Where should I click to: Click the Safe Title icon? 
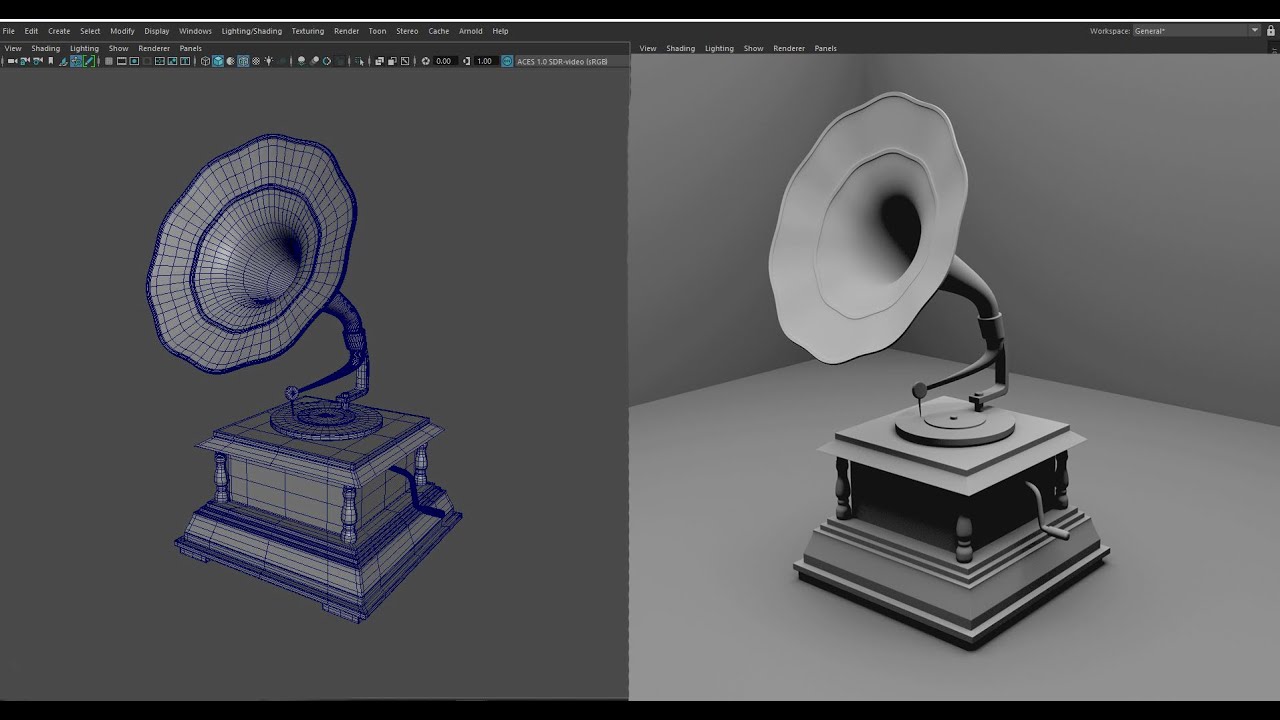coord(185,61)
